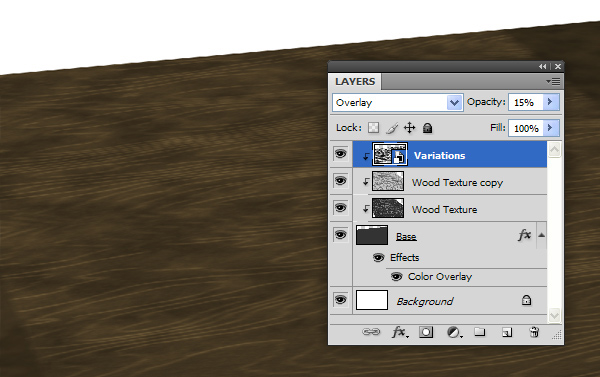Click the Background layer thumbnail
Image resolution: width=600 pixels, height=377 pixels.
[372, 300]
